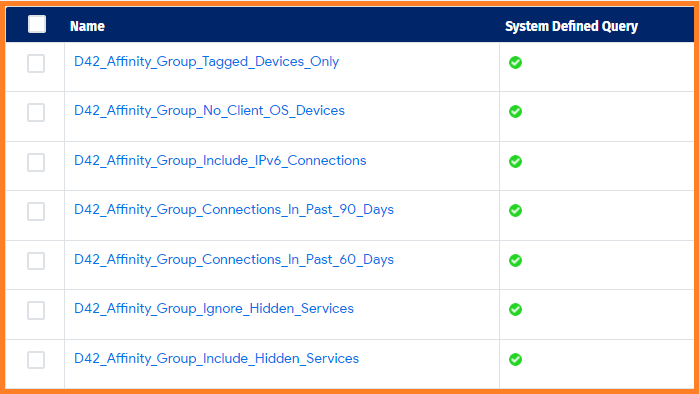Tick the Include_IPv6_Connections row checkbox

click(x=36, y=162)
